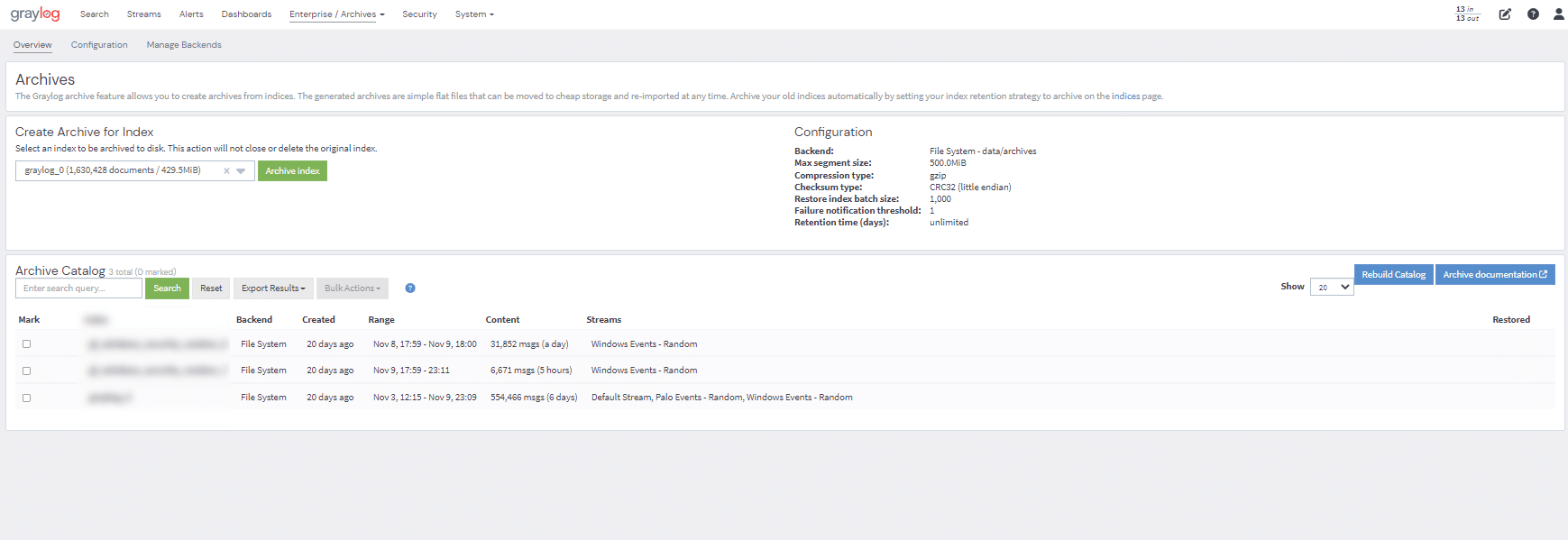
Task: Open the Show page size dropdown
Action: pos(1332,288)
